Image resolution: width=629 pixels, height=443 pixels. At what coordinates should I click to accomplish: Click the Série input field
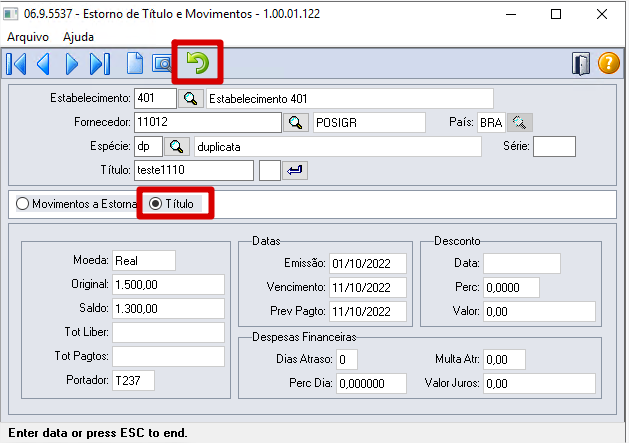click(x=554, y=146)
